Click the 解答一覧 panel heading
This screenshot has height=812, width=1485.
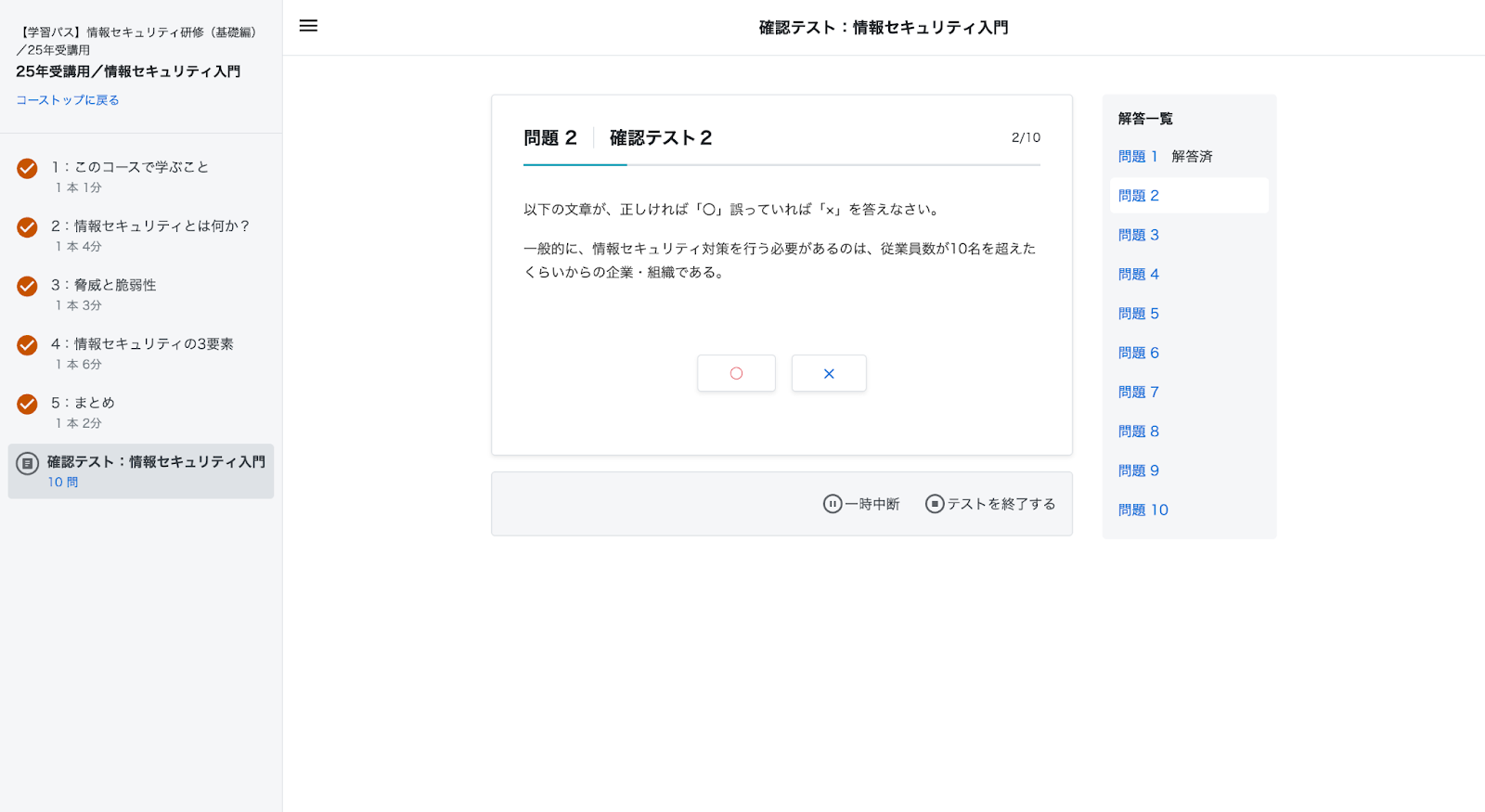[x=1145, y=119]
